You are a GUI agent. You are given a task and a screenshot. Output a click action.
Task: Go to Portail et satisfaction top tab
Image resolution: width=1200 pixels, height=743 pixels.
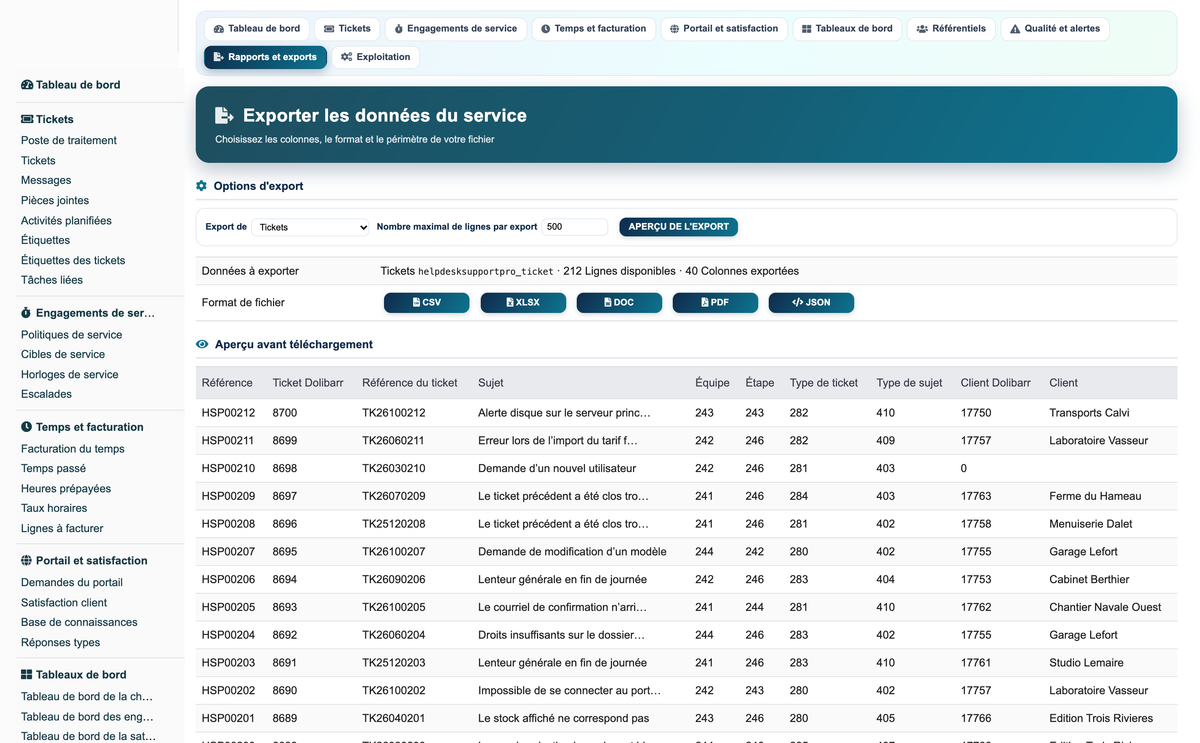[724, 29]
